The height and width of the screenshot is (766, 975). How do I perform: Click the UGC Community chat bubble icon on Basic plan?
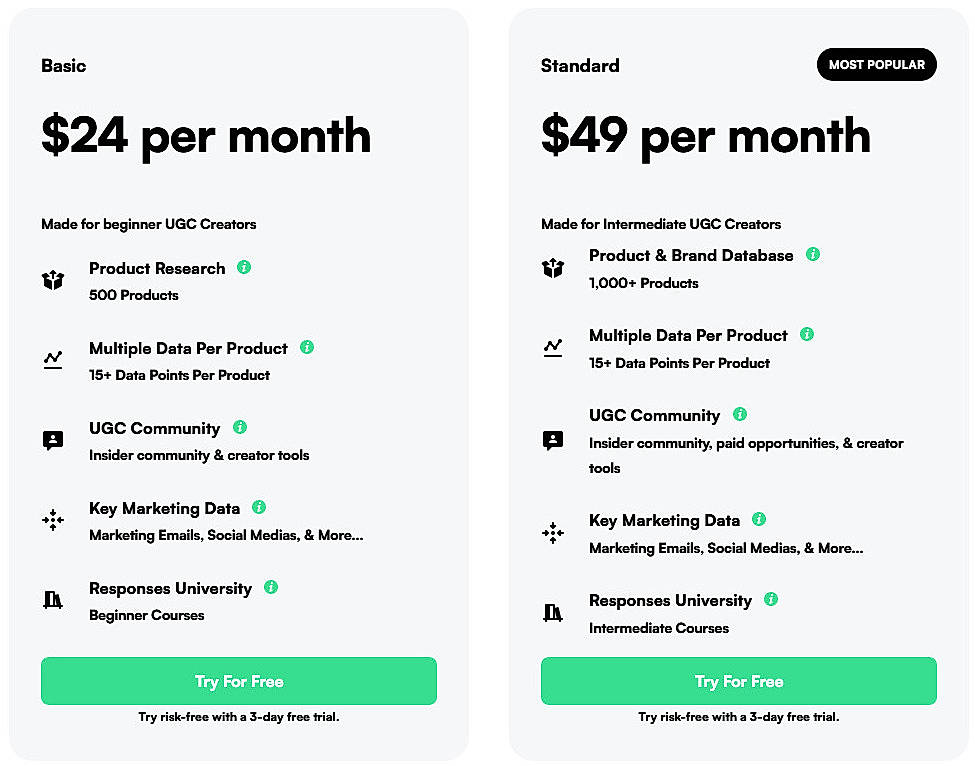[53, 440]
